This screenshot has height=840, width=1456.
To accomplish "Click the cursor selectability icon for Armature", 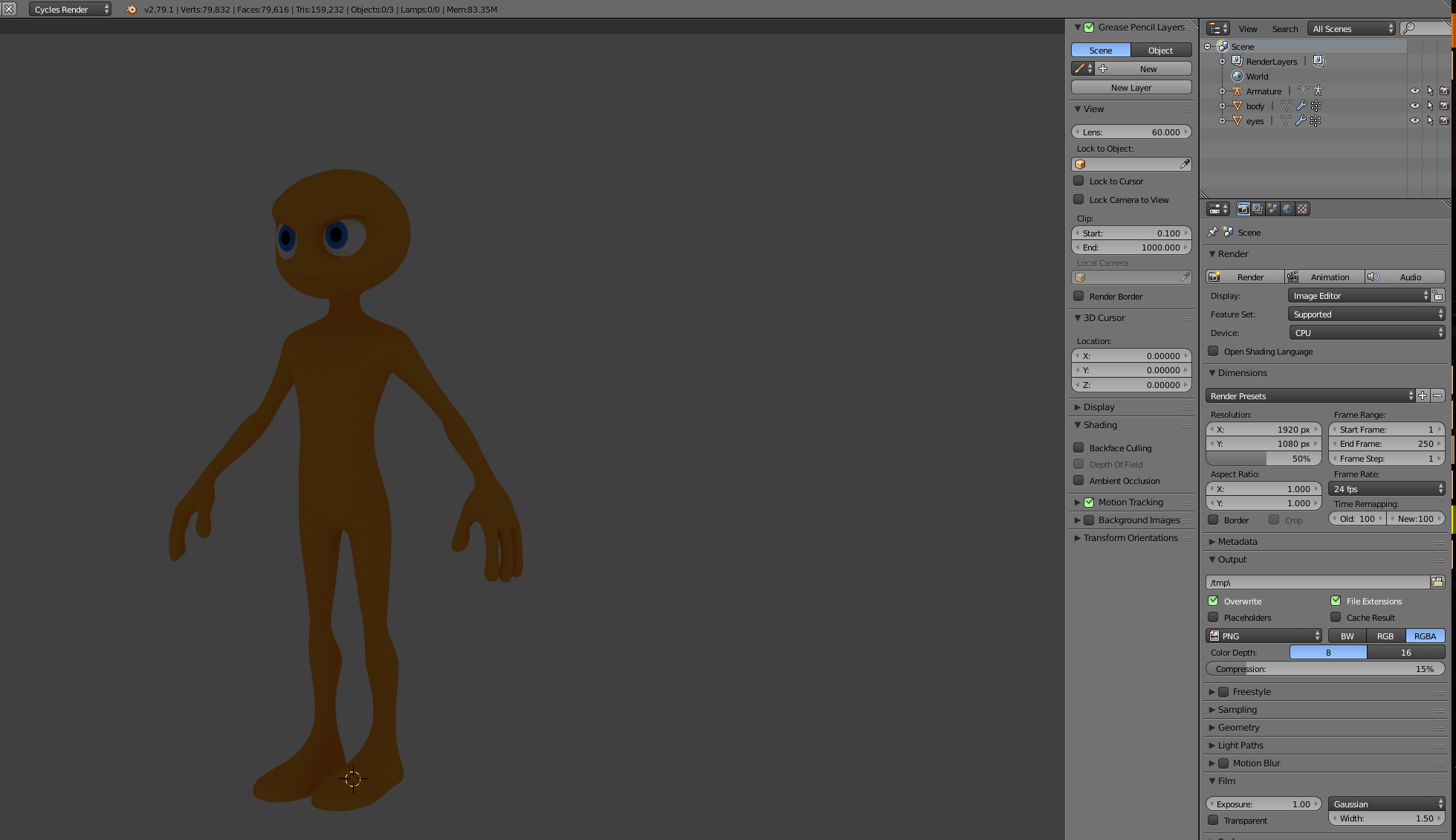I will (1431, 91).
